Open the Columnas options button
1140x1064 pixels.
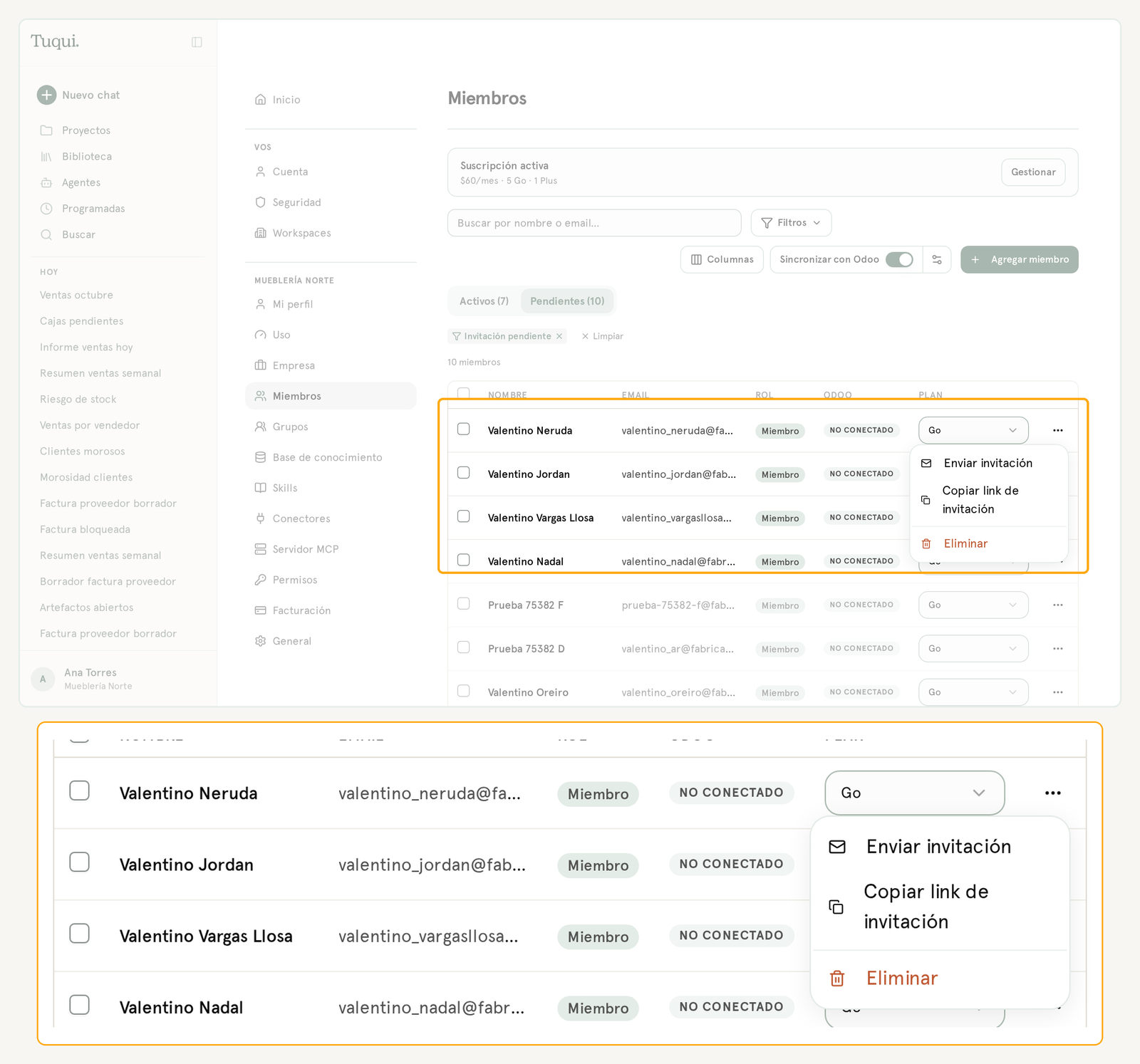coord(722,259)
